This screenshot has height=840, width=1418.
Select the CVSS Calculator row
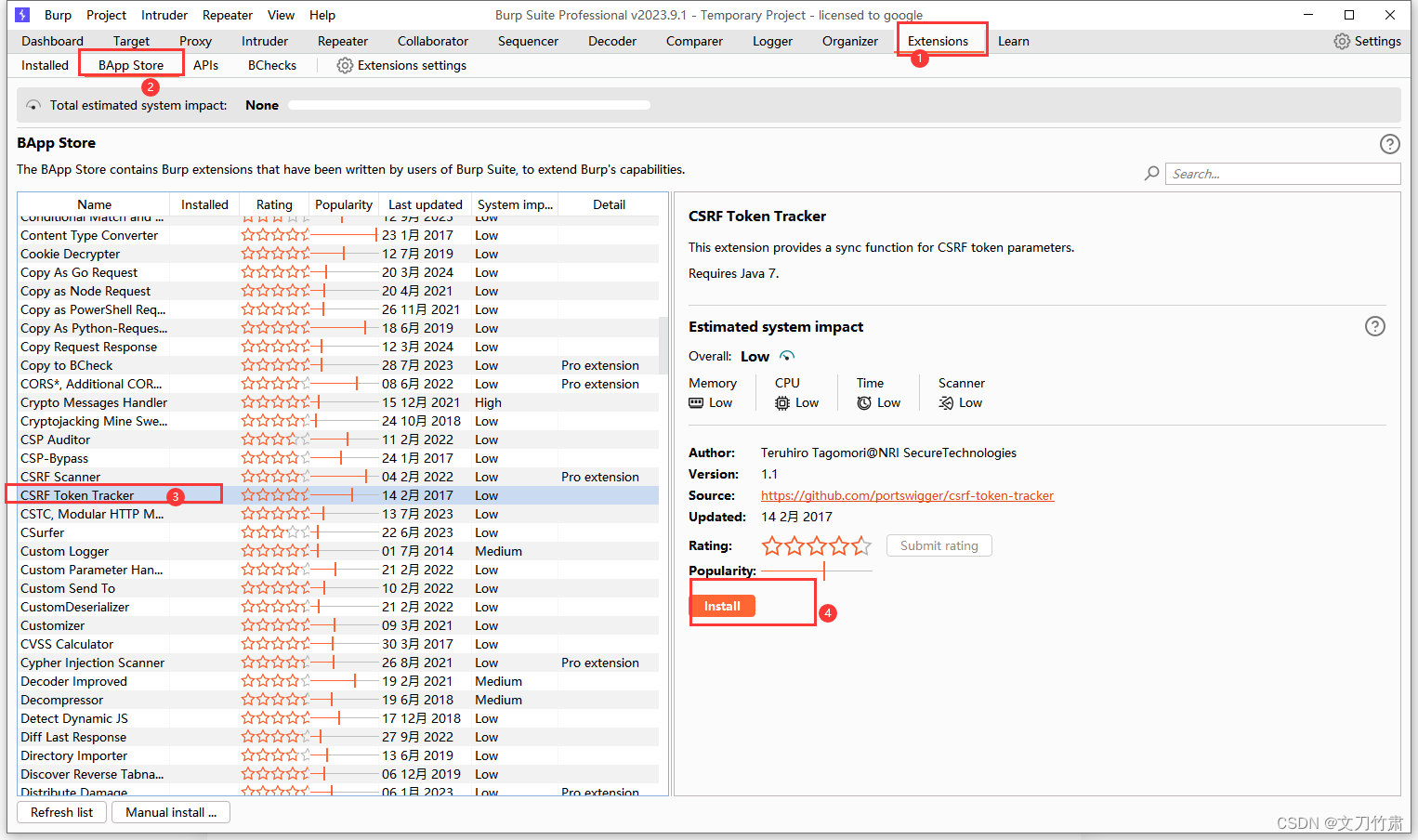(x=338, y=644)
